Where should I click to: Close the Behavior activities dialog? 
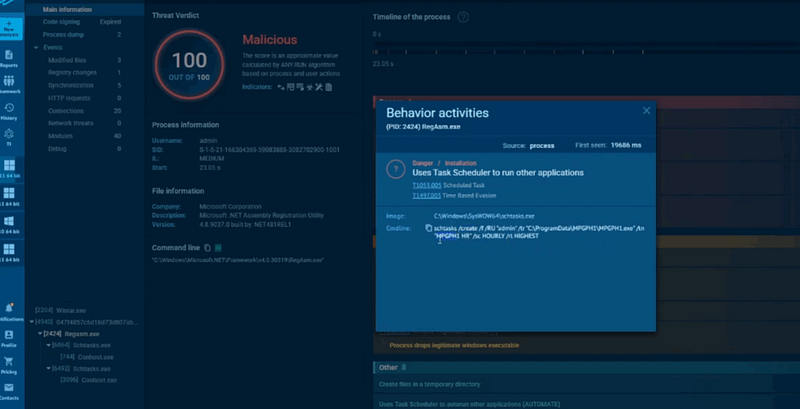(x=646, y=111)
